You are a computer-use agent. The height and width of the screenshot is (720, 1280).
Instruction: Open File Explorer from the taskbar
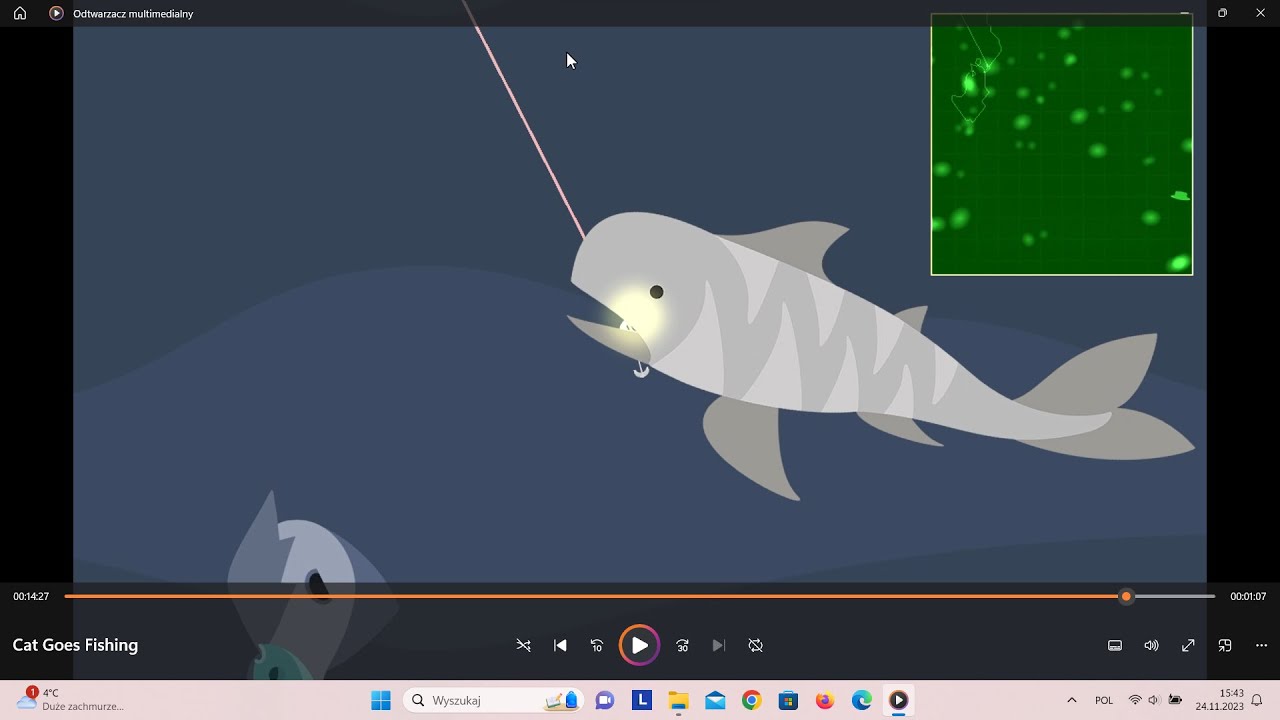click(678, 700)
